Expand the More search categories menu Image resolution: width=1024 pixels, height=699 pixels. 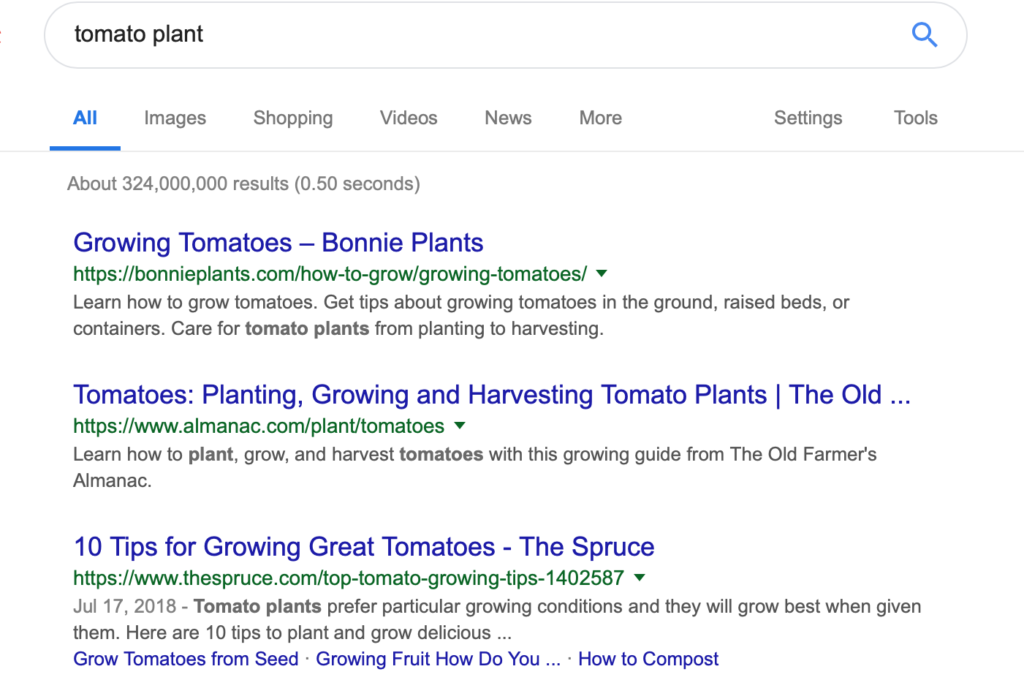pos(600,118)
